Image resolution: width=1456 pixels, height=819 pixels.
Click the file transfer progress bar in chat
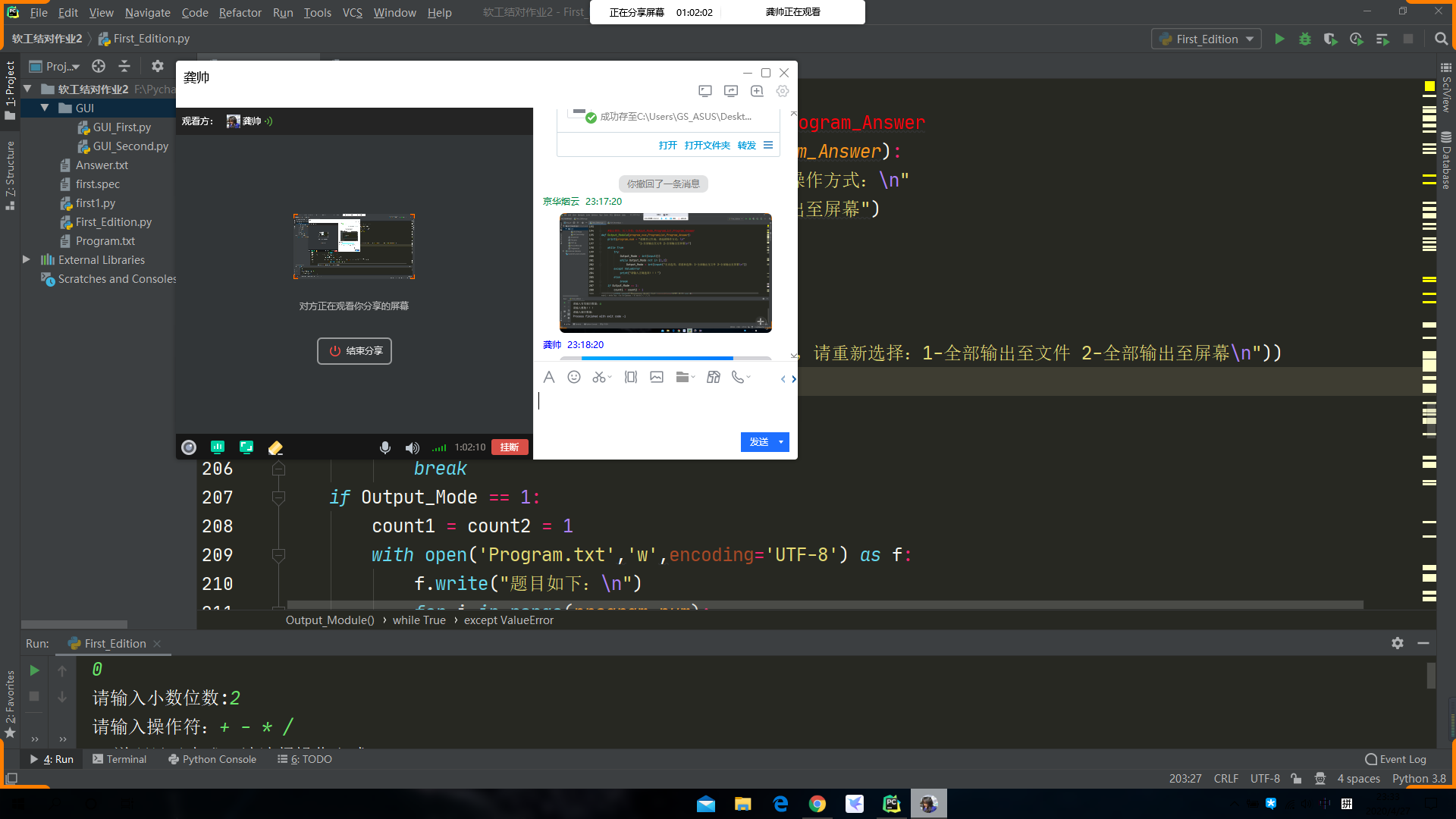click(x=665, y=358)
